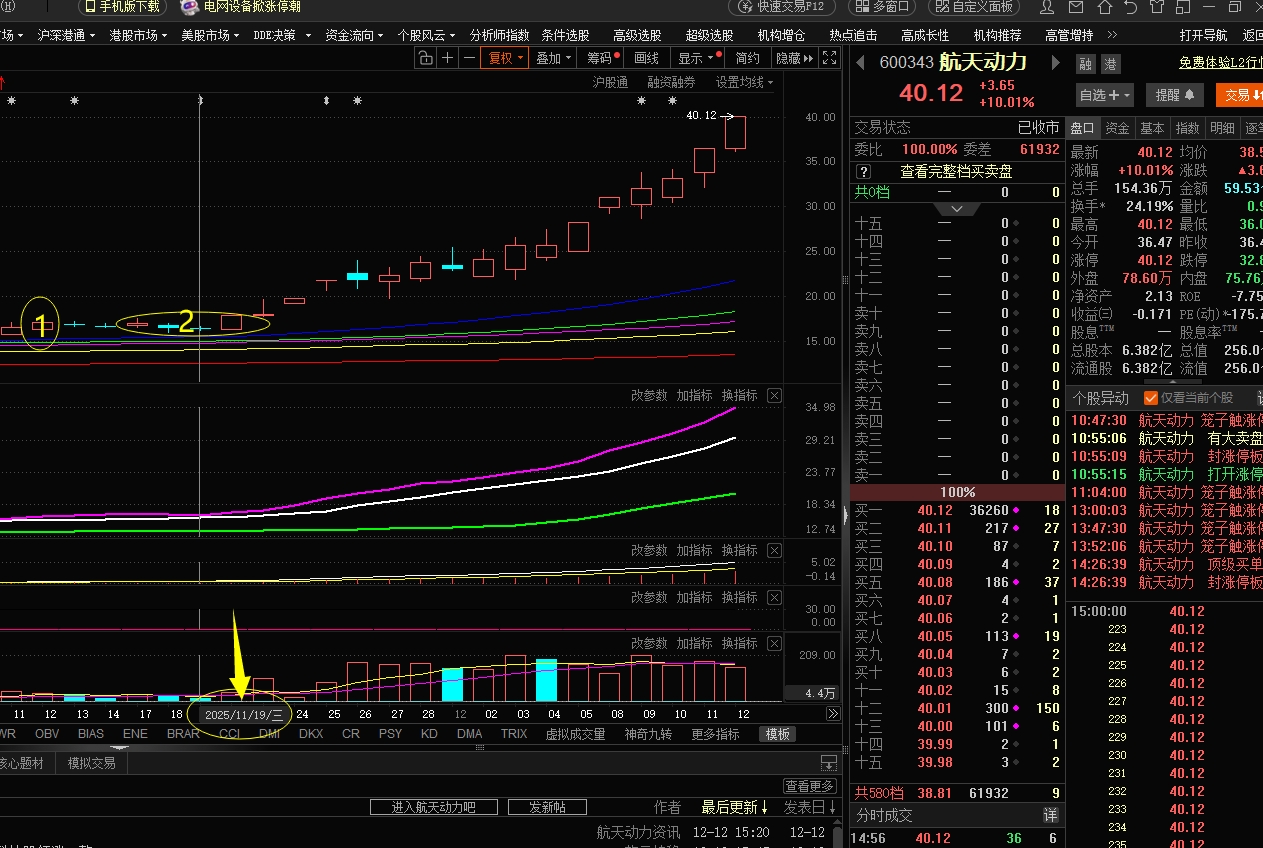The height and width of the screenshot is (848, 1263).
Task: Click 进入航天动力吧 button
Action: [x=433, y=807]
